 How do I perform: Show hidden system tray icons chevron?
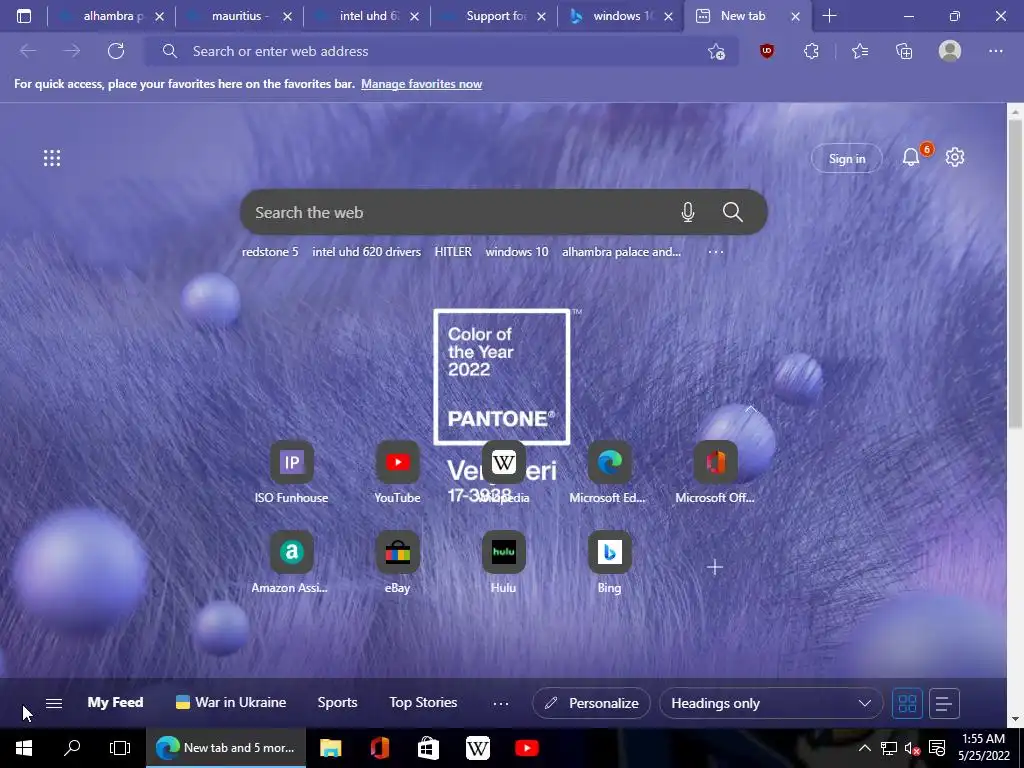pyautogui.click(x=864, y=748)
